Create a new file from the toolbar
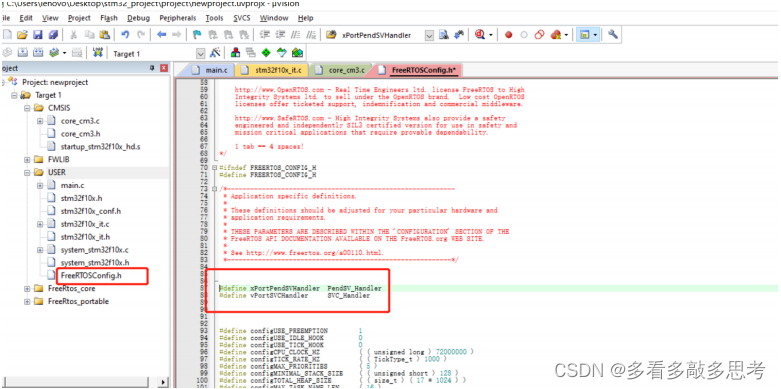 (x=6, y=35)
